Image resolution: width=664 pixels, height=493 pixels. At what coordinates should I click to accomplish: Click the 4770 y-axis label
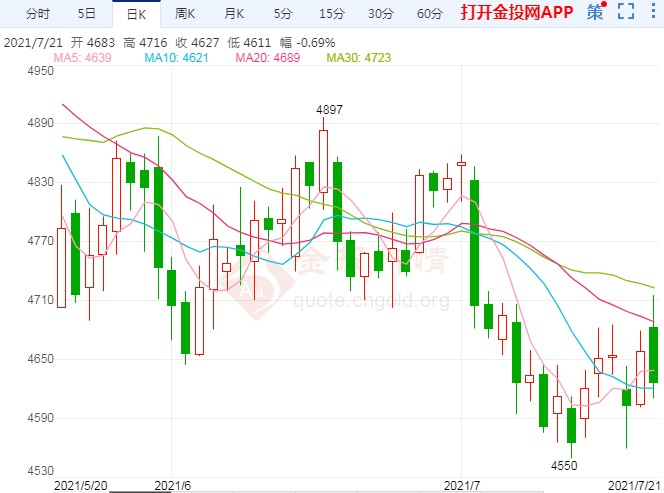coord(41,241)
